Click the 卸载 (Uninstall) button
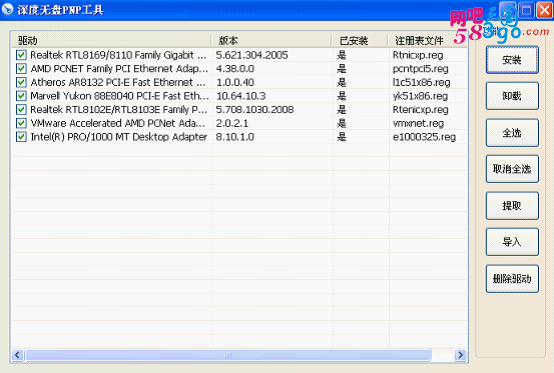This screenshot has width=554, height=373. tap(512, 96)
